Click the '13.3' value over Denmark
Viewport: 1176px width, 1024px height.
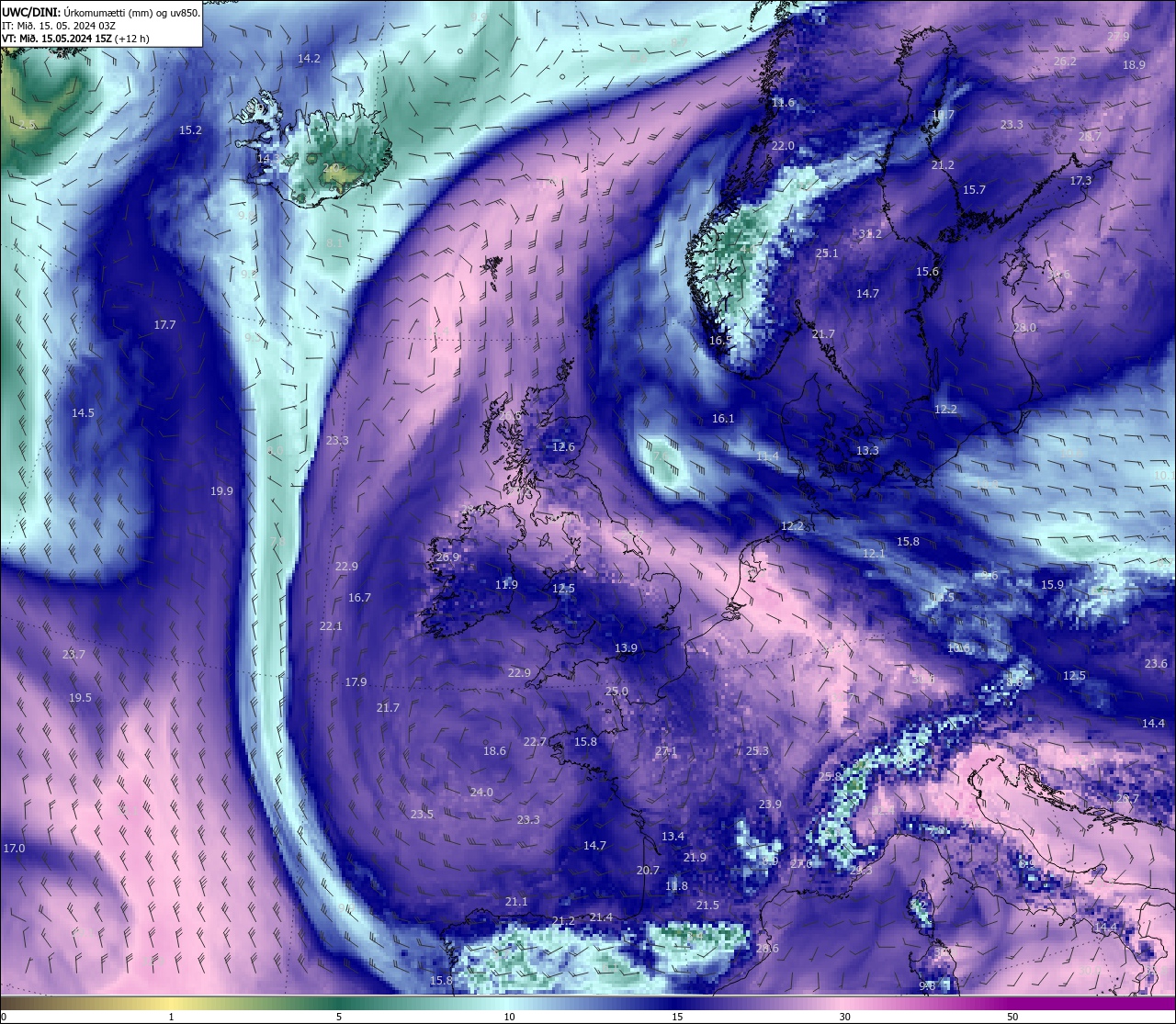(x=867, y=451)
